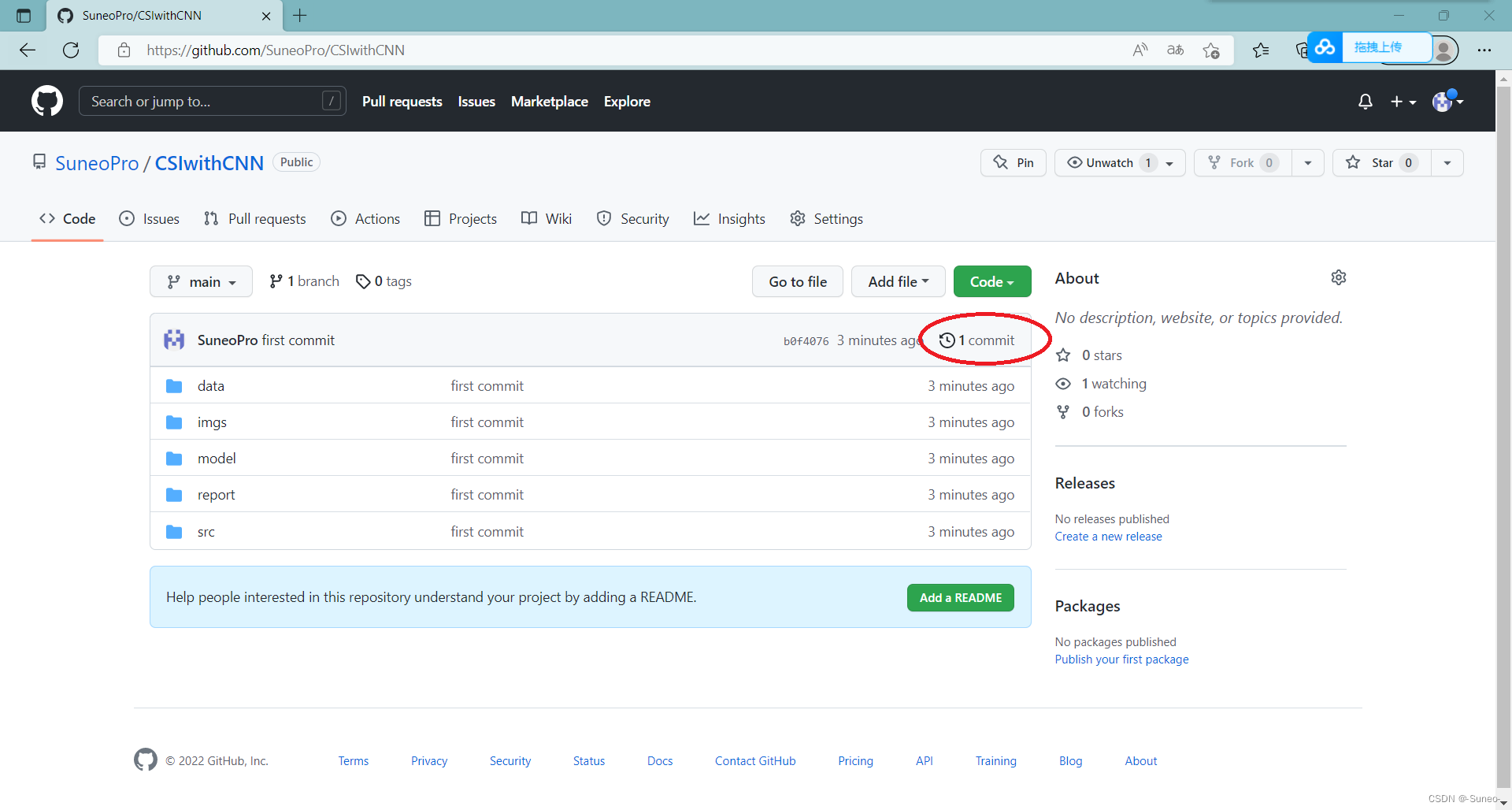The width and height of the screenshot is (1512, 810).
Task: Click the site lock icon in address bar
Action: click(124, 50)
